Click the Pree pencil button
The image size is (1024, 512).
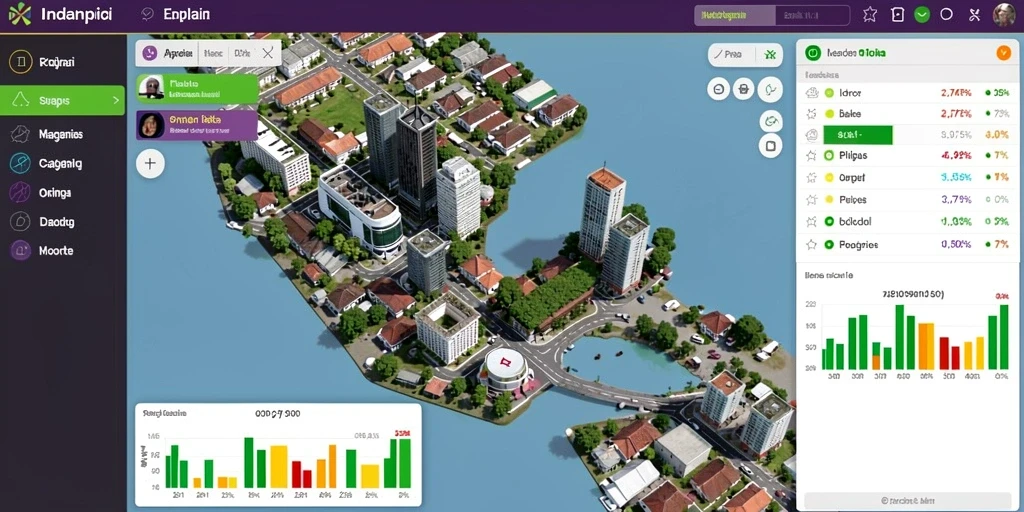pos(731,56)
